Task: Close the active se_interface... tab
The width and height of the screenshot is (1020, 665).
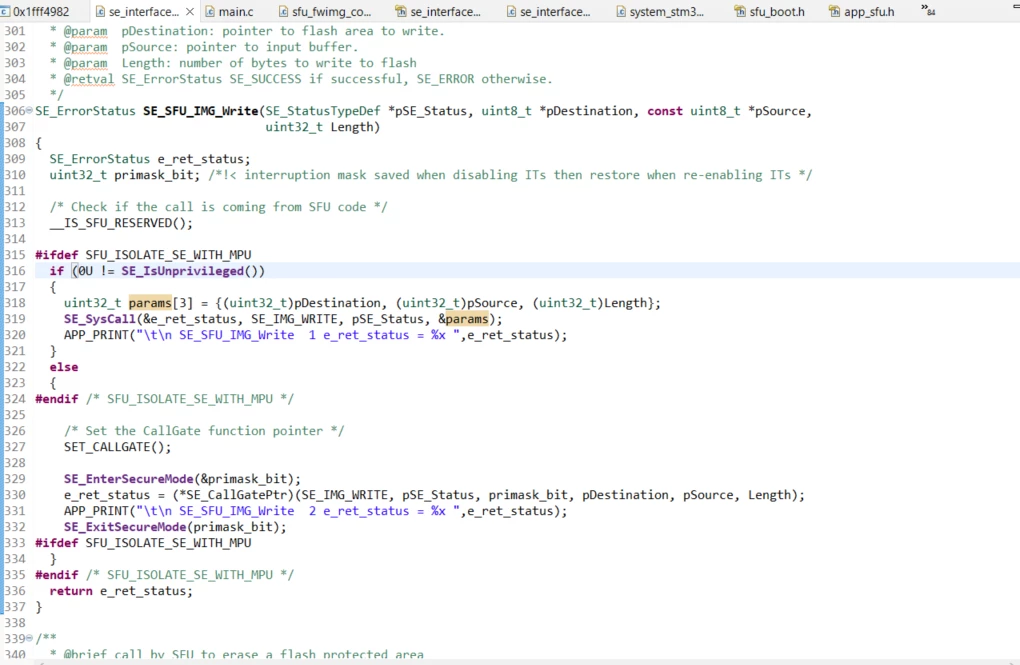Action: [189, 12]
